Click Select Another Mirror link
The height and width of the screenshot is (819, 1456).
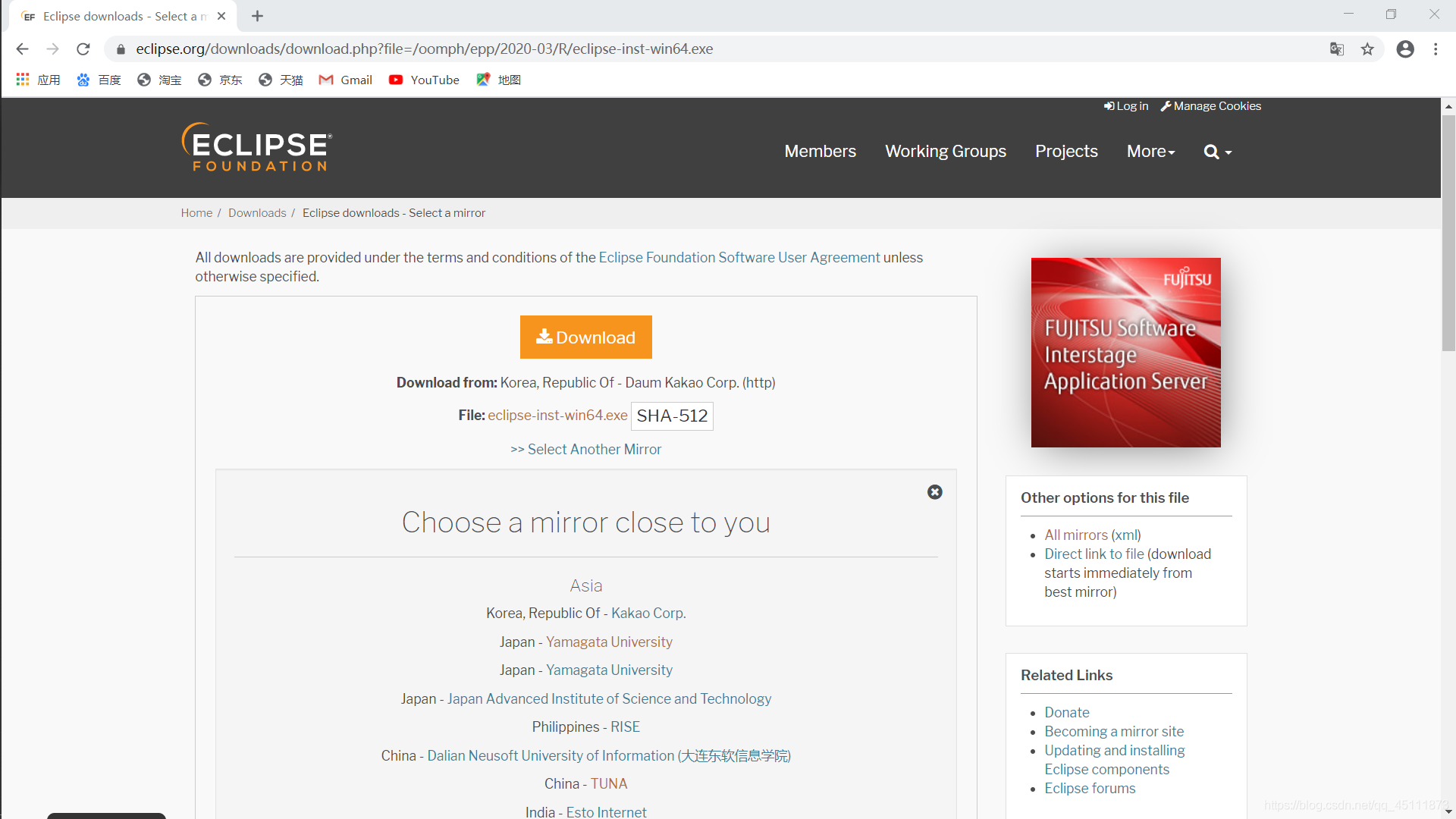point(586,449)
